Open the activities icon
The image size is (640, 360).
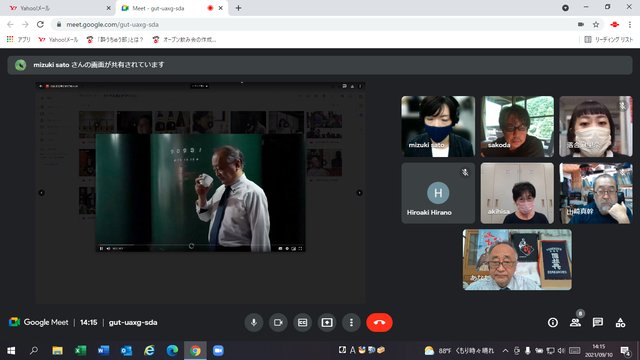tap(620, 322)
